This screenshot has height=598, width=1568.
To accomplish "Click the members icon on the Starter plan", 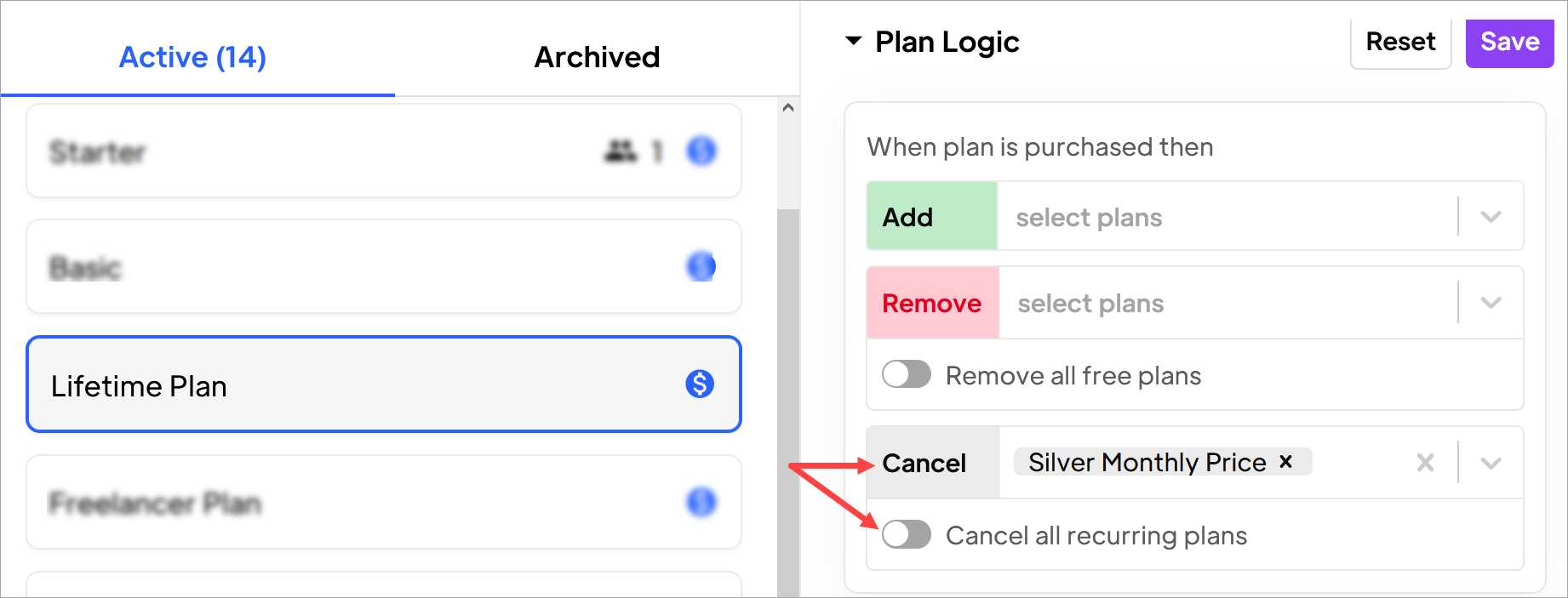I will pos(621,150).
